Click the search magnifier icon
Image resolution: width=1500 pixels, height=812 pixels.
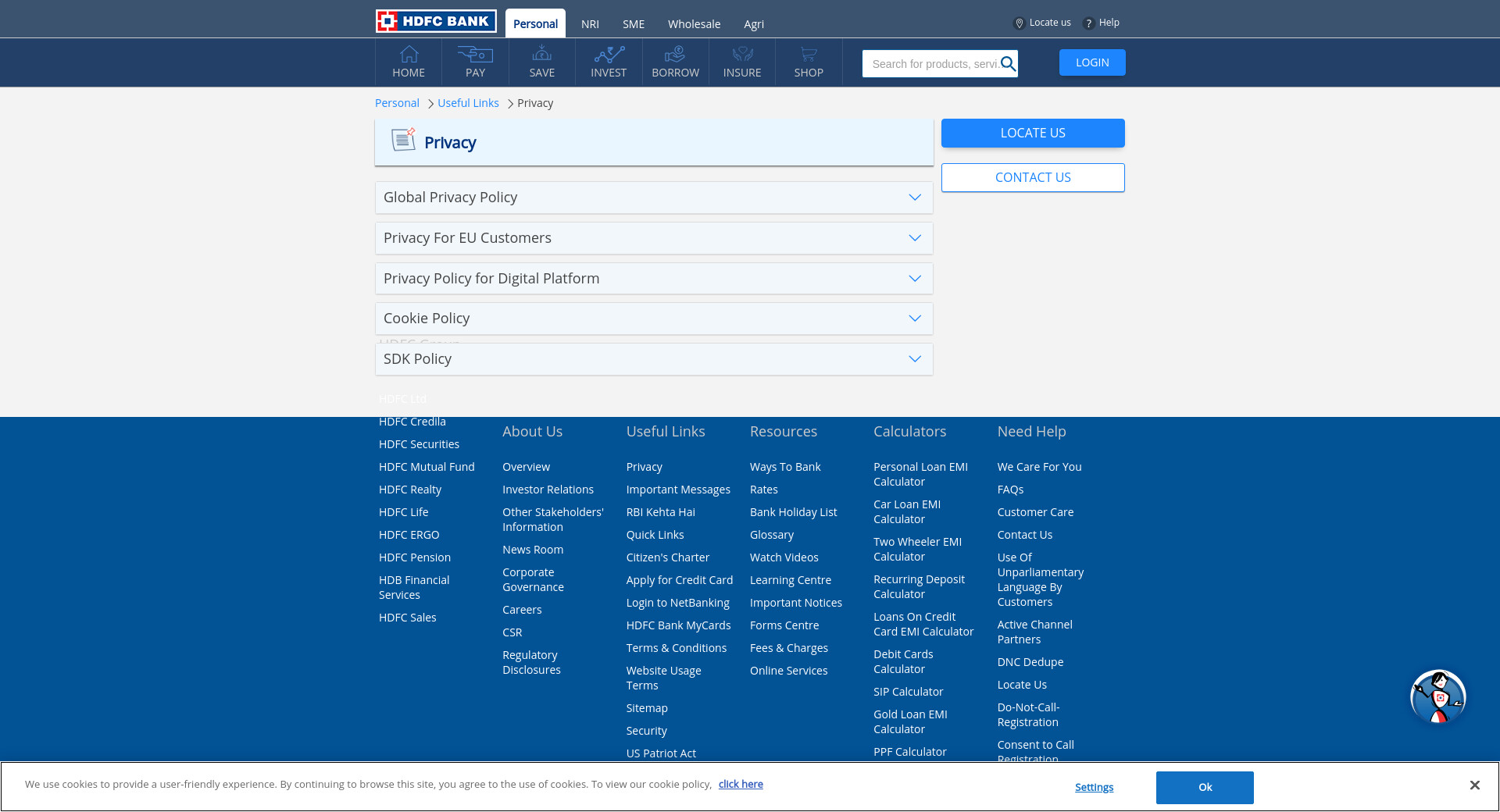(x=1008, y=64)
